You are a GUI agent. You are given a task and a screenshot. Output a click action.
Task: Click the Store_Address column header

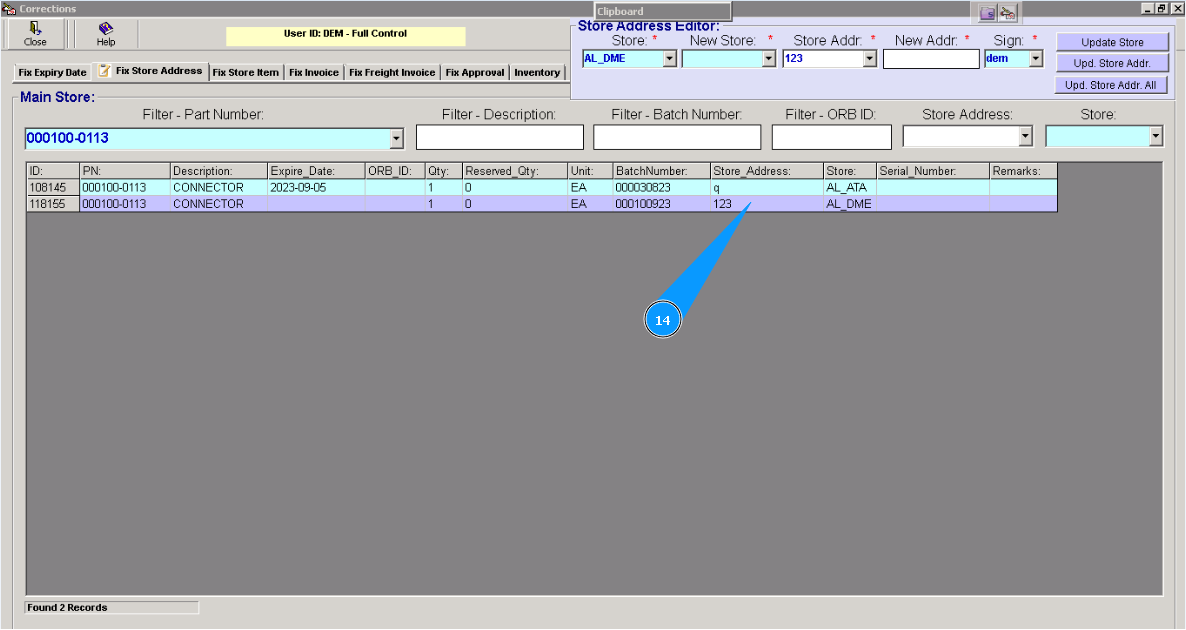pos(767,171)
